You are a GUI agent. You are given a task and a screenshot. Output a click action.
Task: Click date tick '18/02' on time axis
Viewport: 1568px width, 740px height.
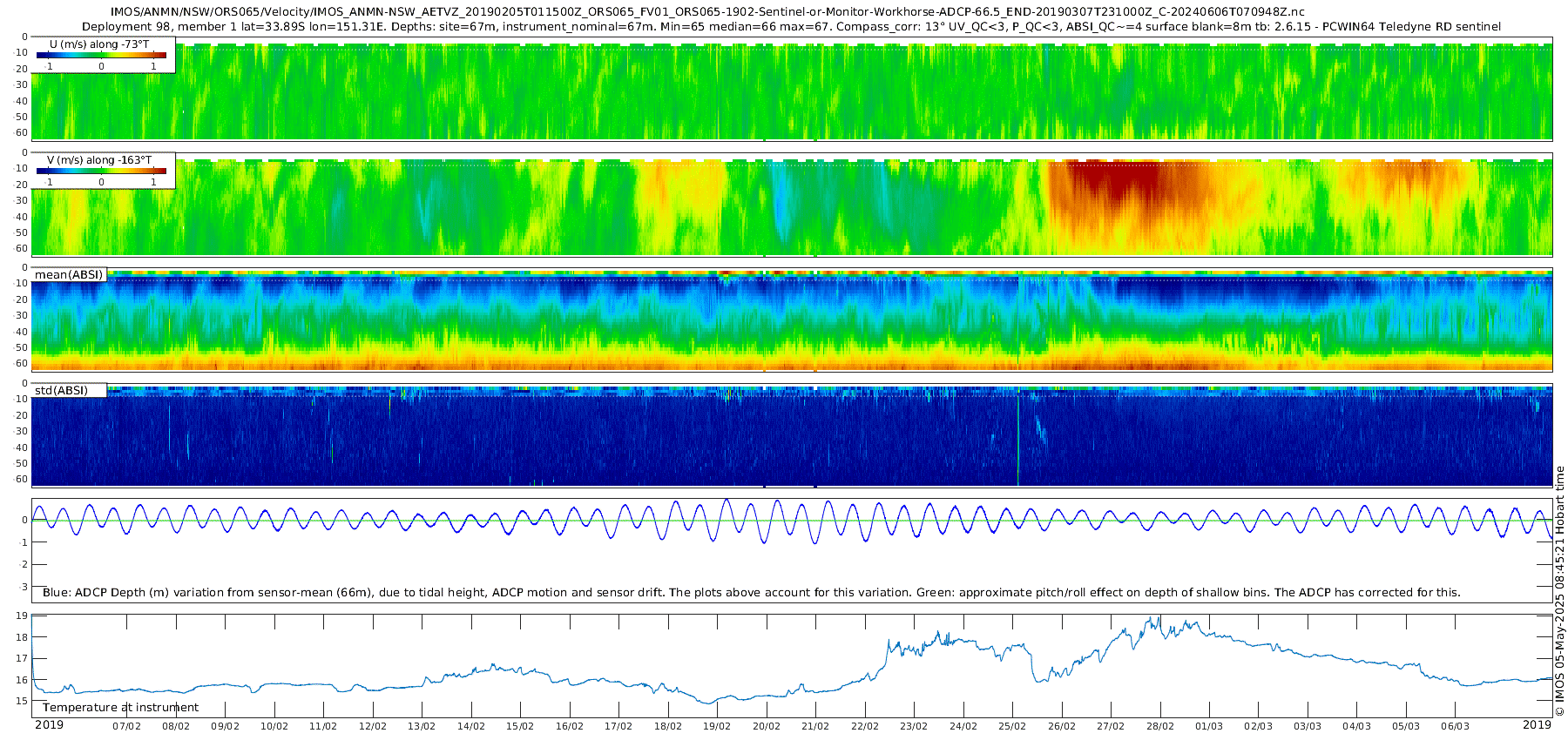click(668, 726)
